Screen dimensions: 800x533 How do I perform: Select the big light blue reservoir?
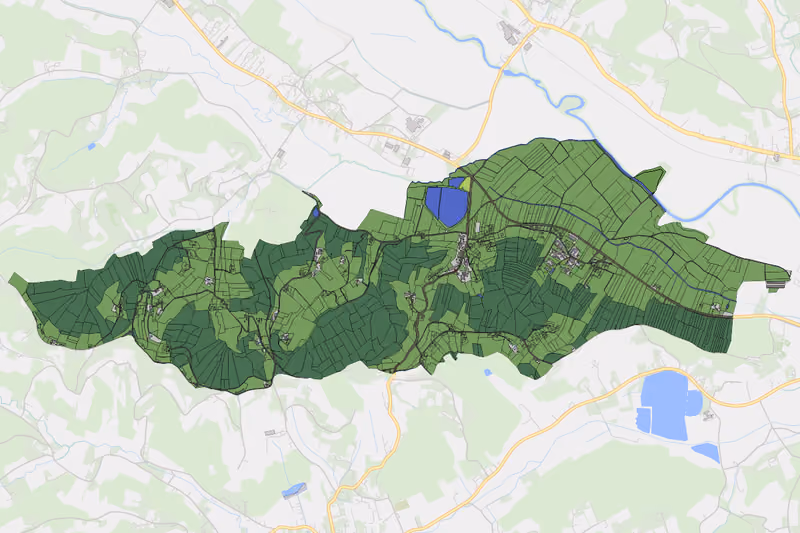(668, 405)
